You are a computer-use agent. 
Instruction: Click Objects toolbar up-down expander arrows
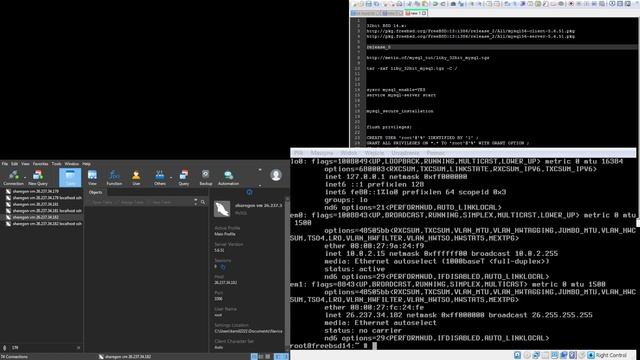(x=196, y=202)
